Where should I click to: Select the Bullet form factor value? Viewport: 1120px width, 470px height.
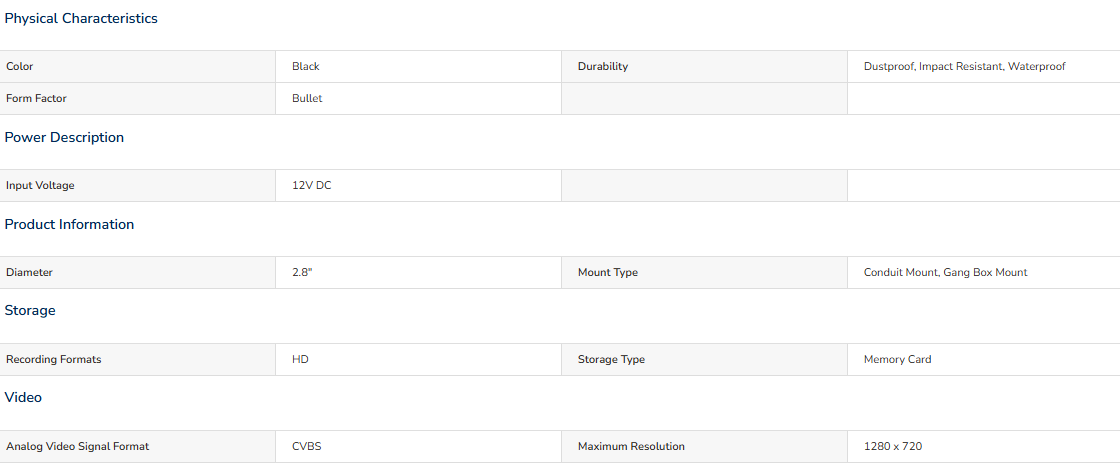[x=307, y=99]
